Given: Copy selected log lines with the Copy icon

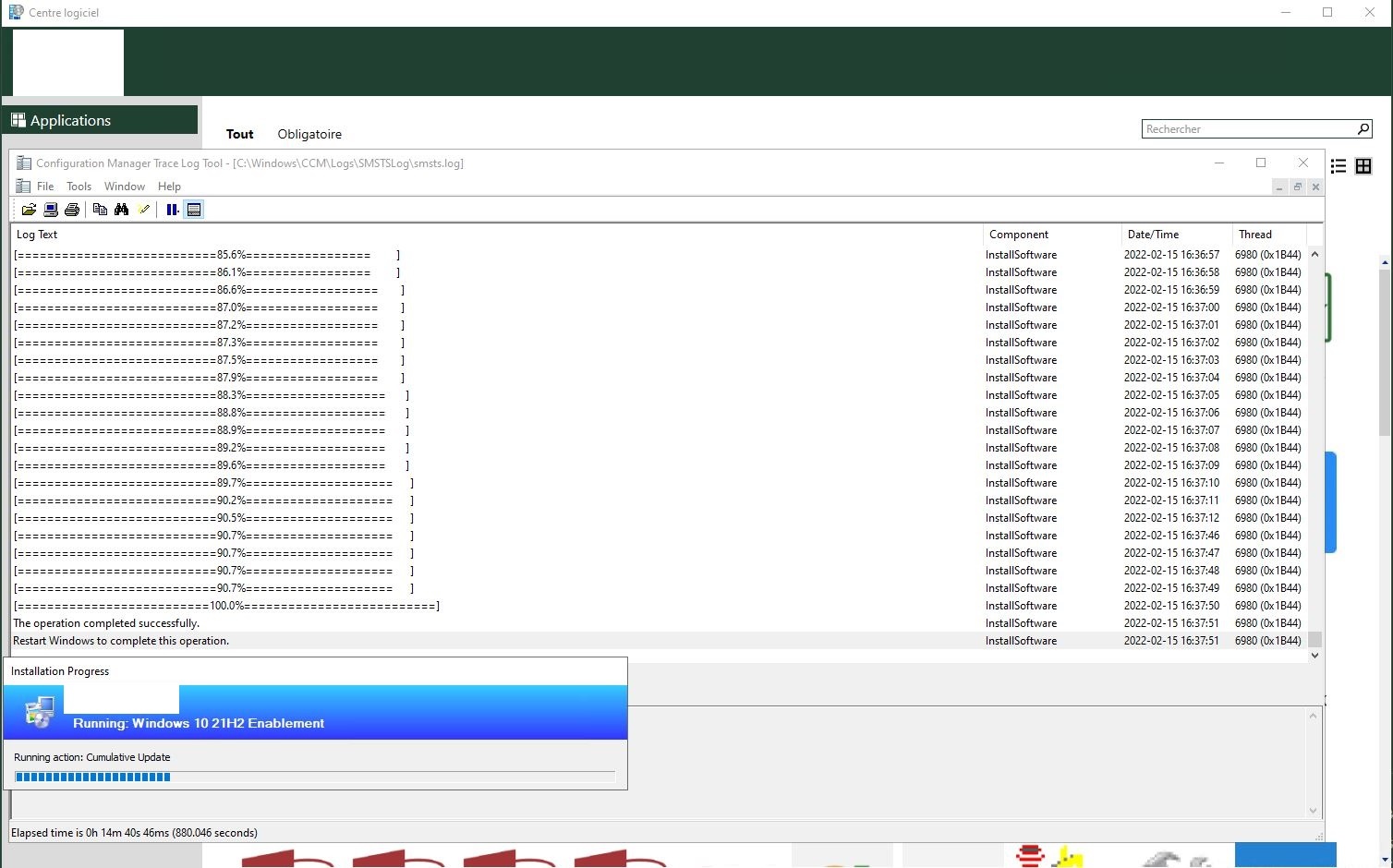Looking at the screenshot, I should tap(100, 210).
